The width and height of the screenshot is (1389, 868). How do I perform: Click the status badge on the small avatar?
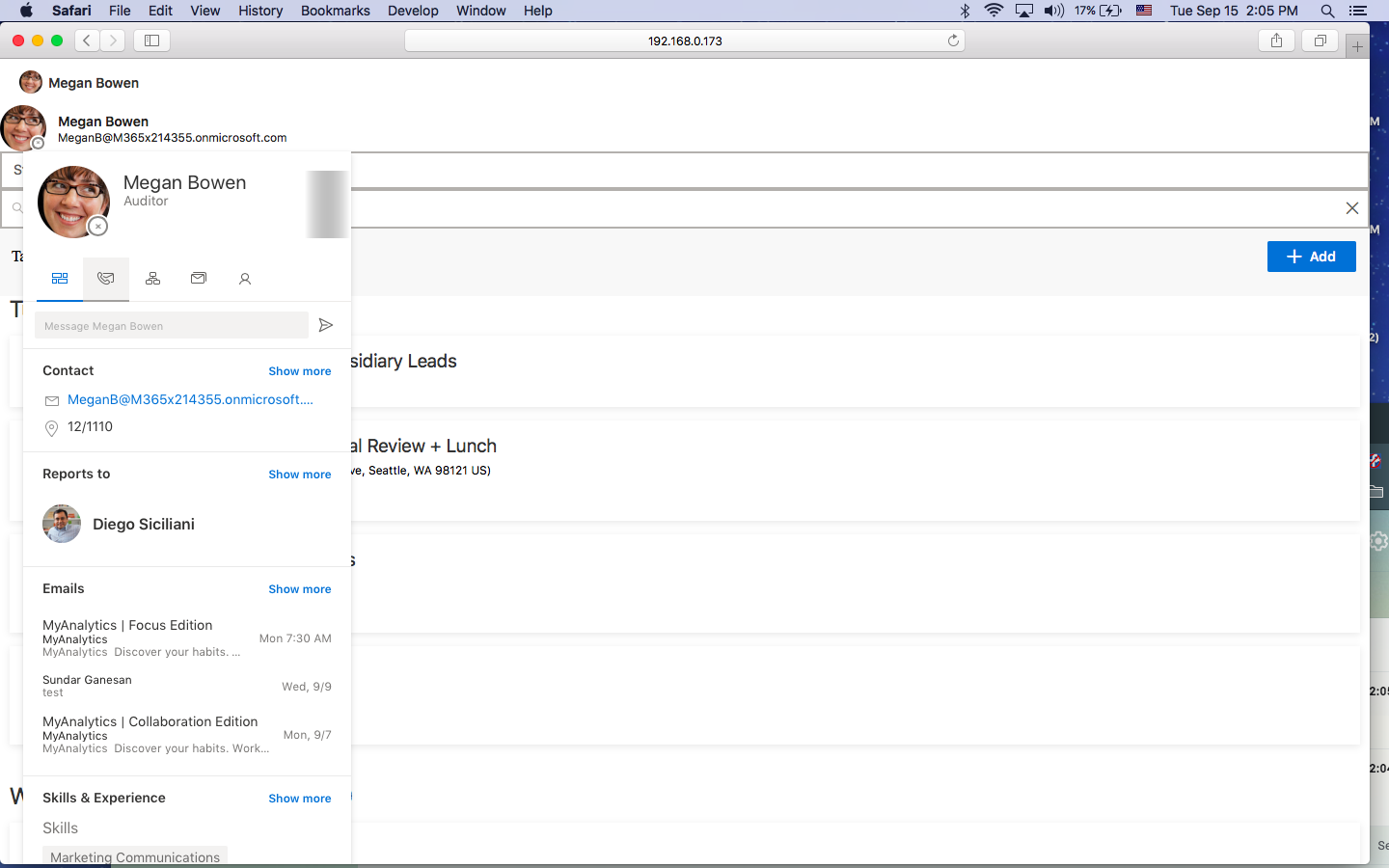tap(37, 142)
